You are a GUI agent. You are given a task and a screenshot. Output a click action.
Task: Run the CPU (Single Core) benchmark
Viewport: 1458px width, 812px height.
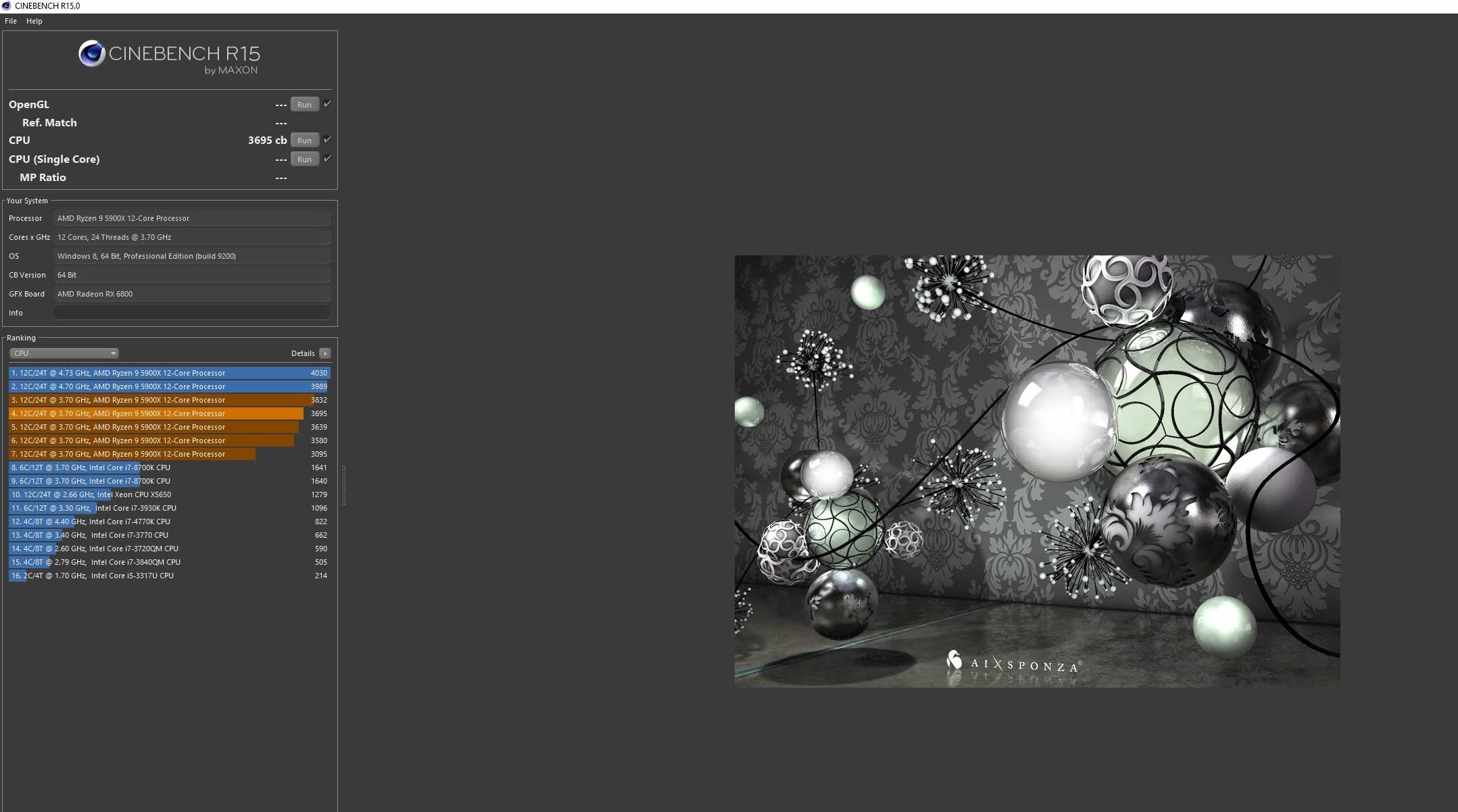click(304, 159)
